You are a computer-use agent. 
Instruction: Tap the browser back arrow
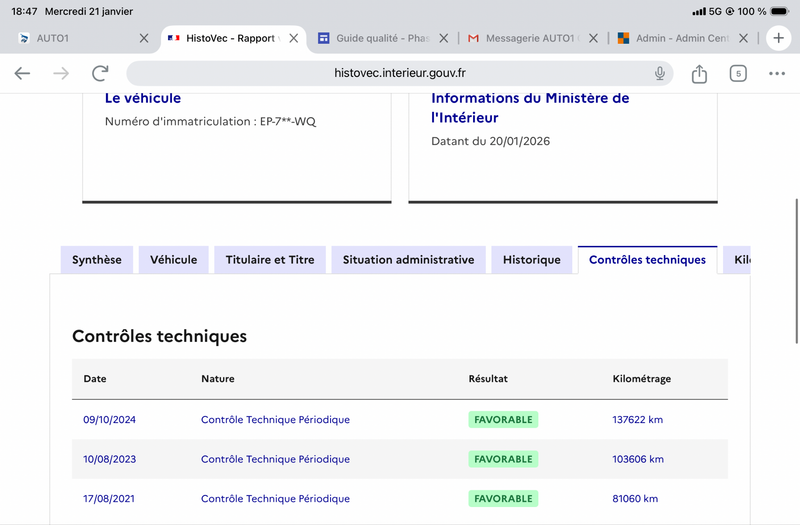tap(22, 73)
